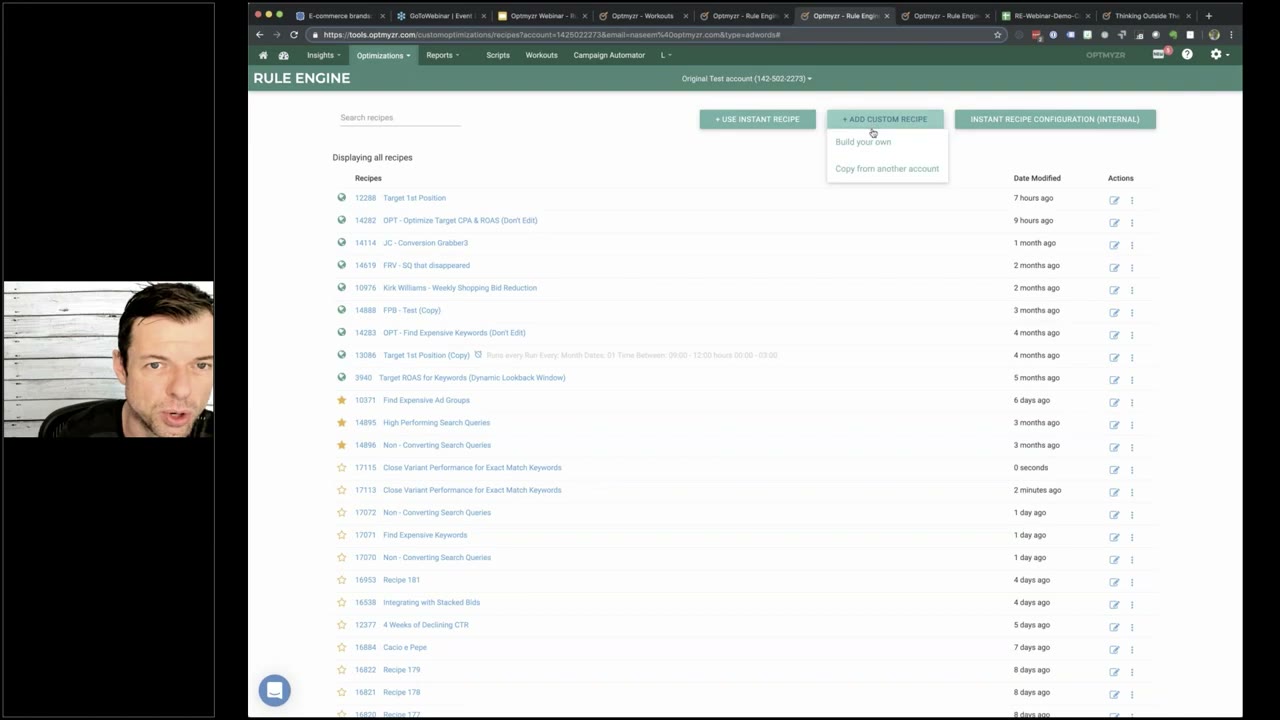Go to the Optmyzr home icon
1280x720 pixels.
263,55
